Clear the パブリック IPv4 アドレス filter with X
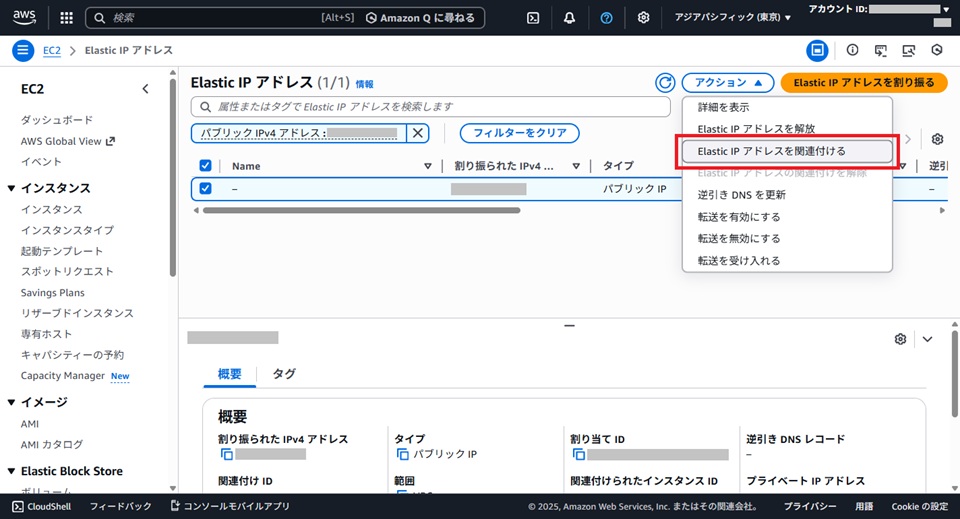The width and height of the screenshot is (960, 519). (418, 133)
